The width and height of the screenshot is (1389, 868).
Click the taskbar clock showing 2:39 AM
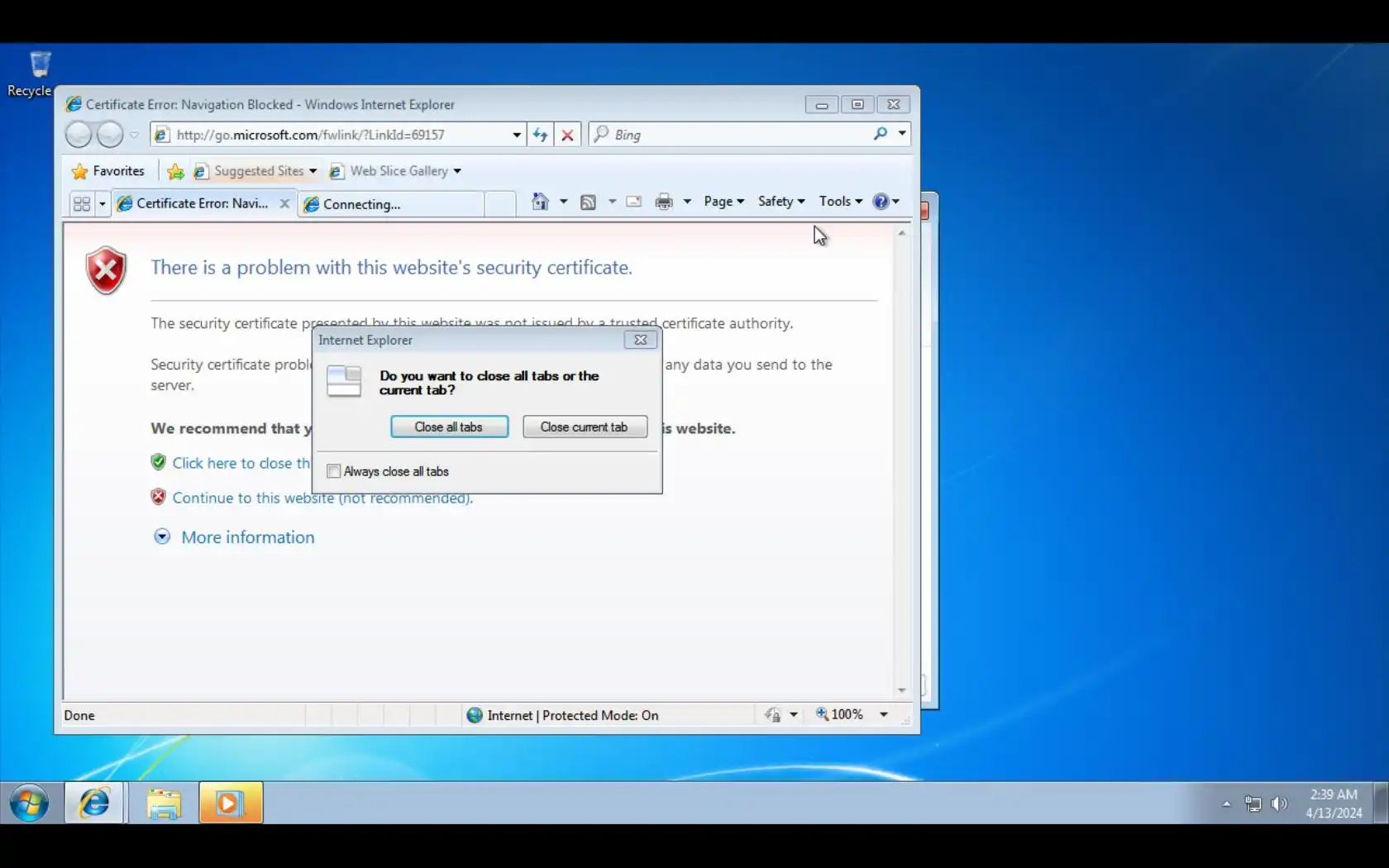[x=1334, y=804]
